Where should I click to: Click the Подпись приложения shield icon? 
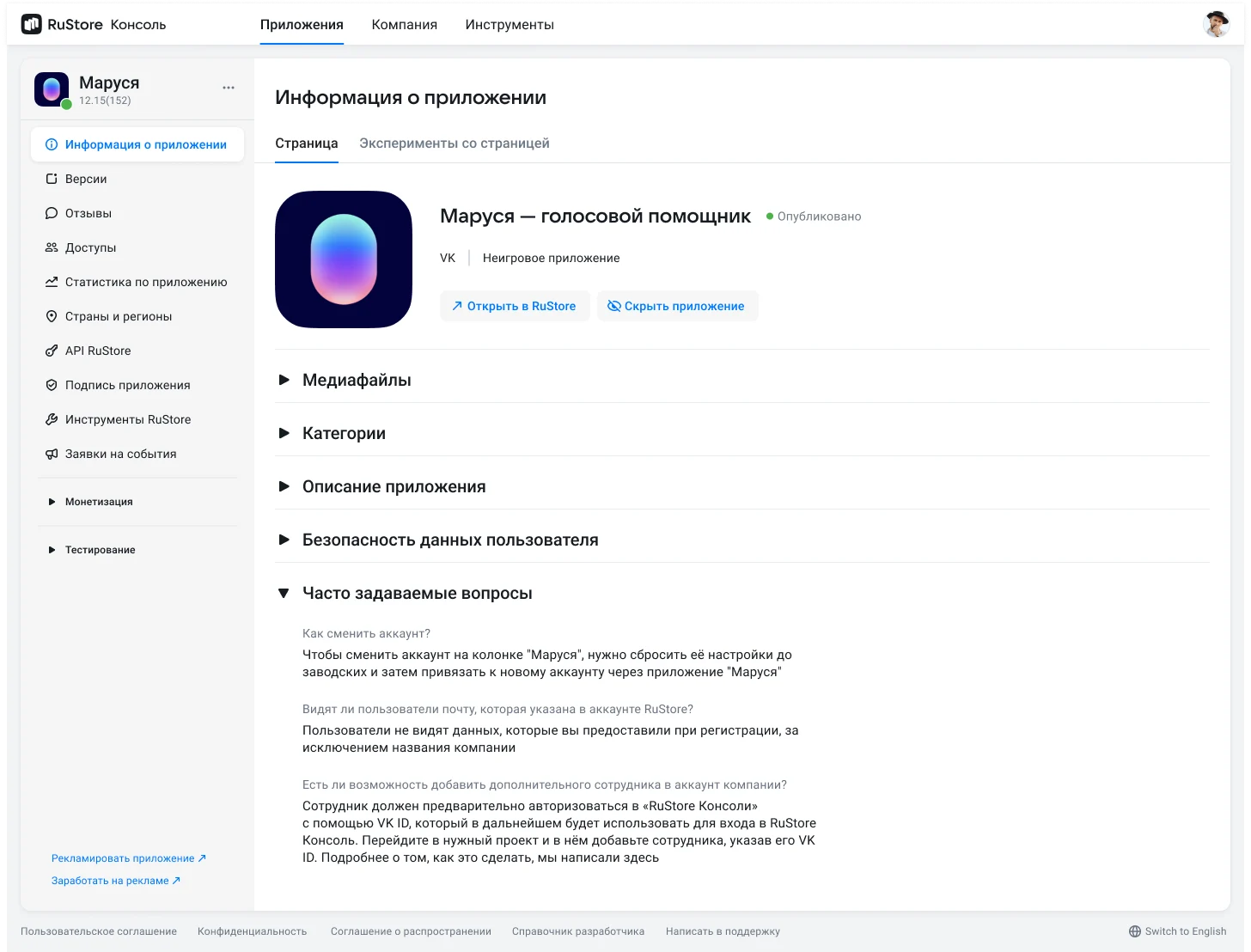coord(52,385)
